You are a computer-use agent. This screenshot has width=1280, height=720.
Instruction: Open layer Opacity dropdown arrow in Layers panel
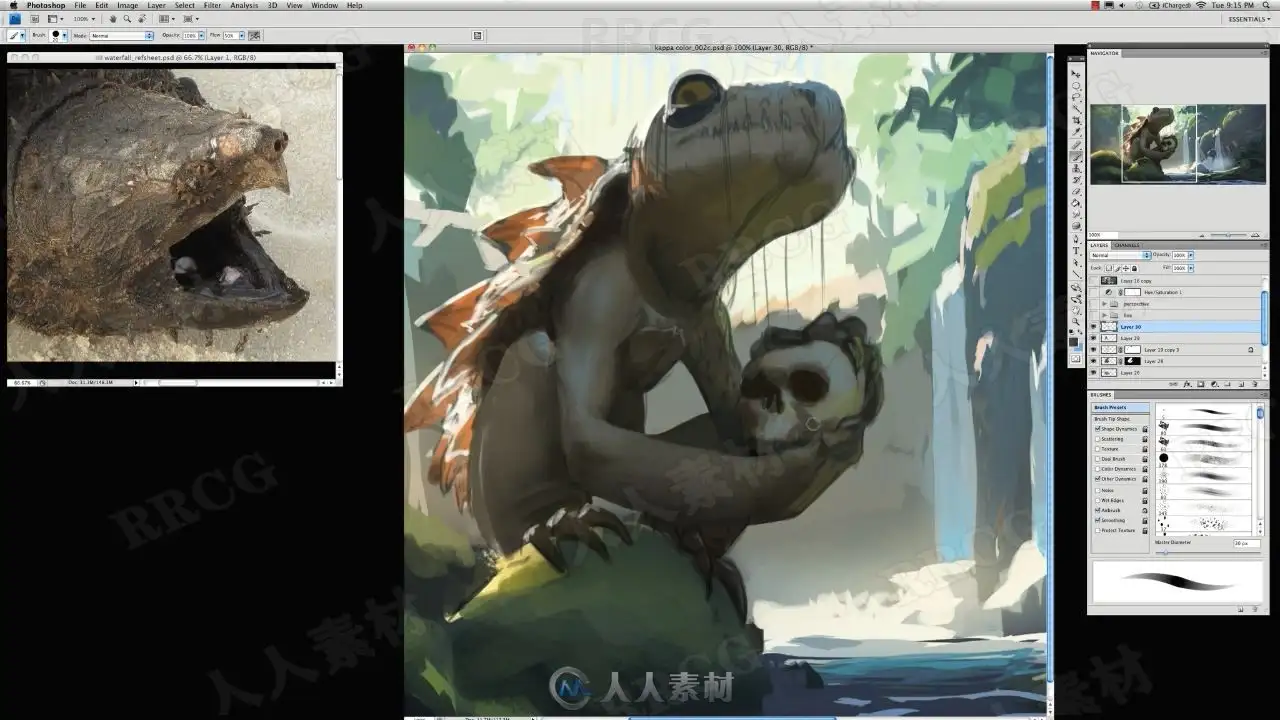(x=1191, y=255)
